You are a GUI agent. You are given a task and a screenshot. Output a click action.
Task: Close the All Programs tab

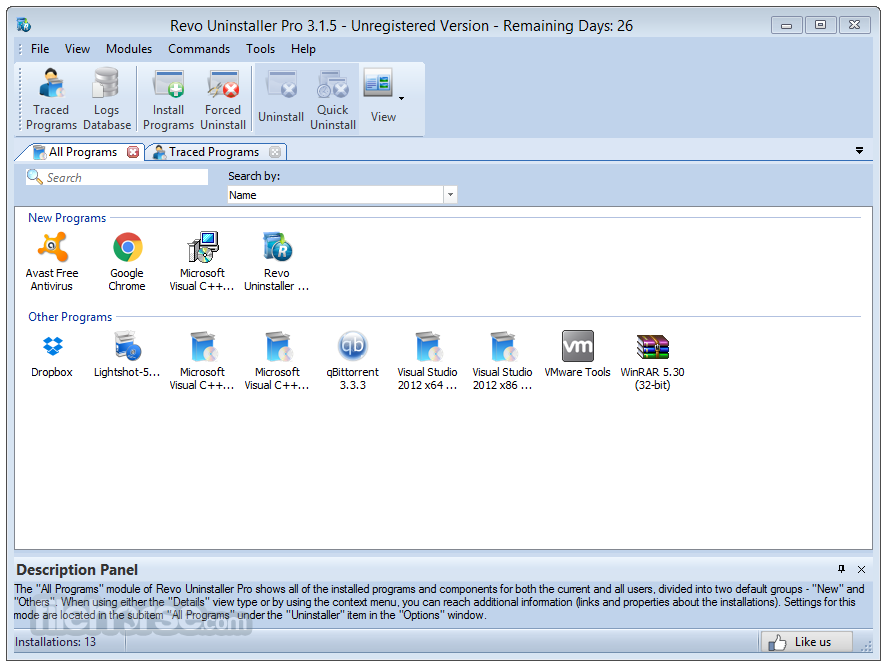click(x=133, y=152)
